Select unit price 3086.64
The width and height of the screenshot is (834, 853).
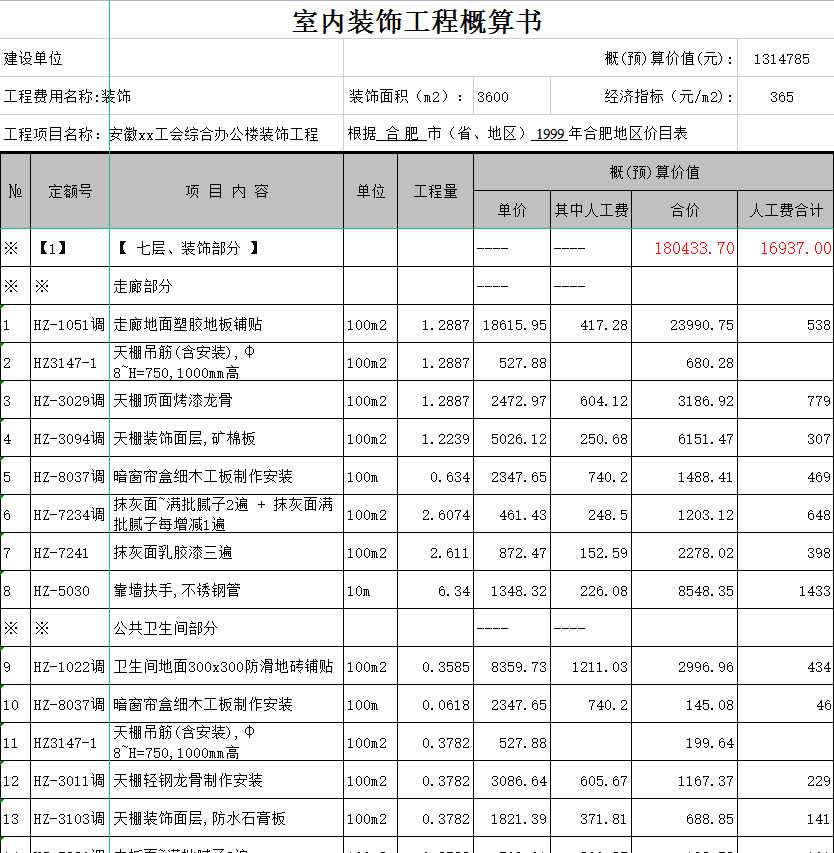click(x=519, y=781)
